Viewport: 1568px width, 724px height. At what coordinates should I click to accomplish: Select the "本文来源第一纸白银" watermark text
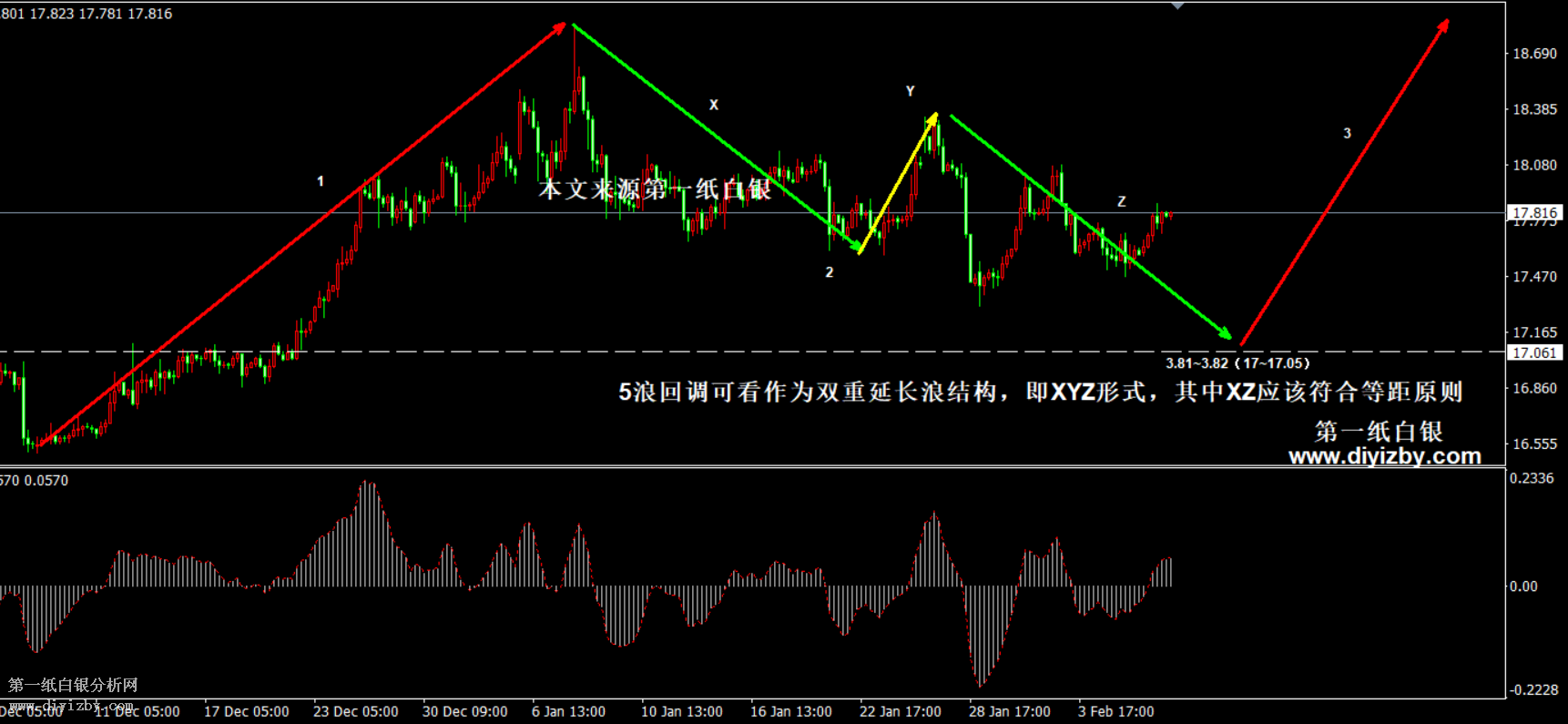655,189
